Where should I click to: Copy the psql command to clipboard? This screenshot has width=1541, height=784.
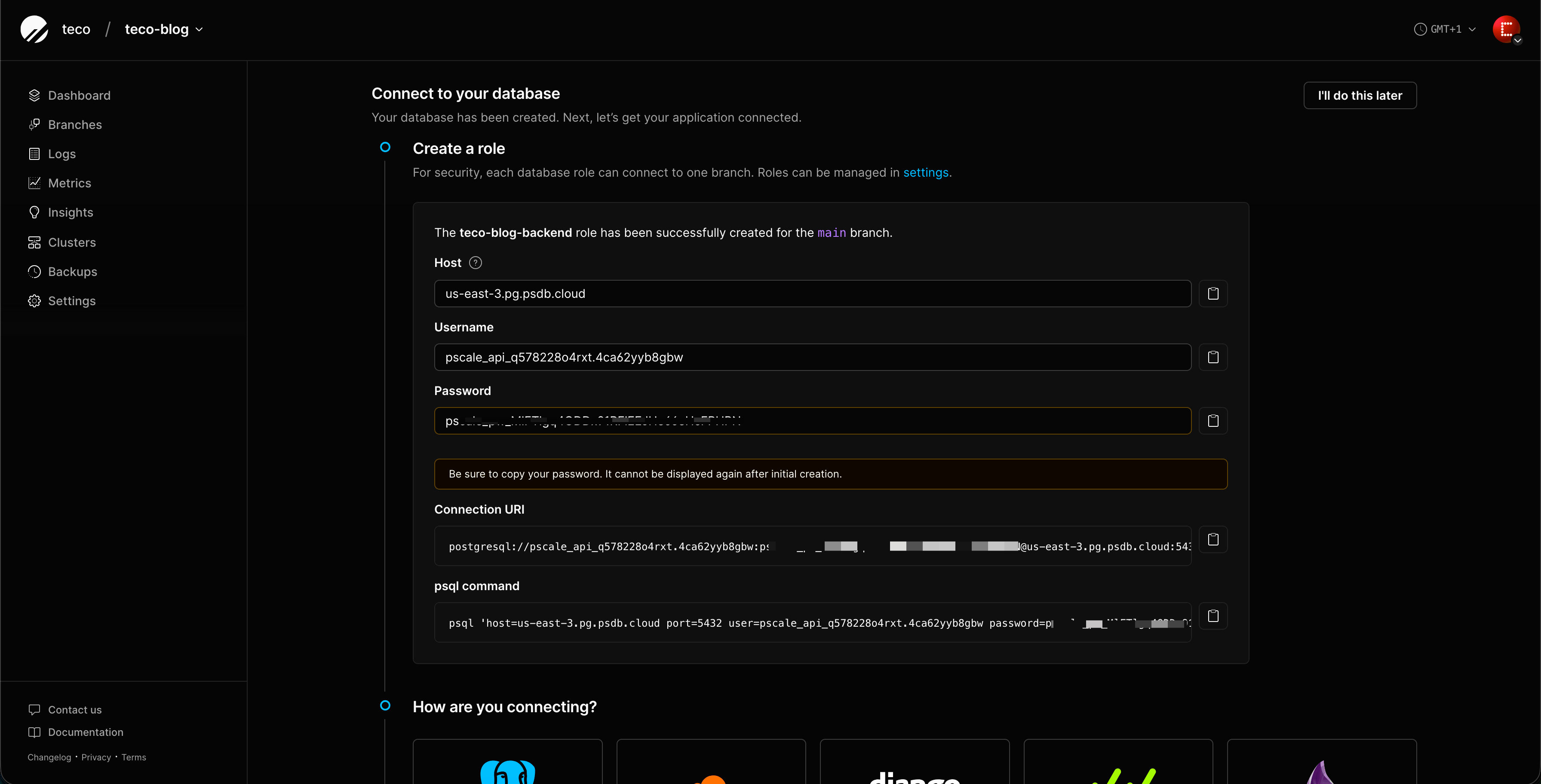[x=1213, y=616]
